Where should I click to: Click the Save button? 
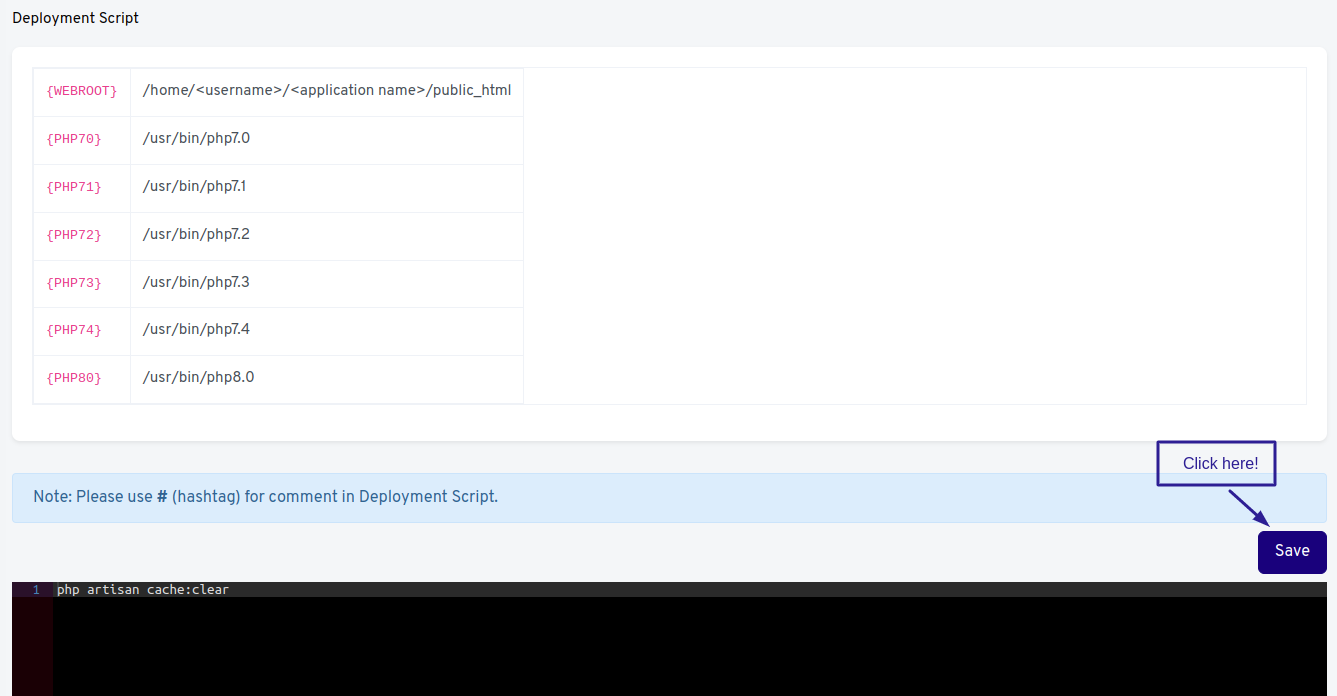1292,552
